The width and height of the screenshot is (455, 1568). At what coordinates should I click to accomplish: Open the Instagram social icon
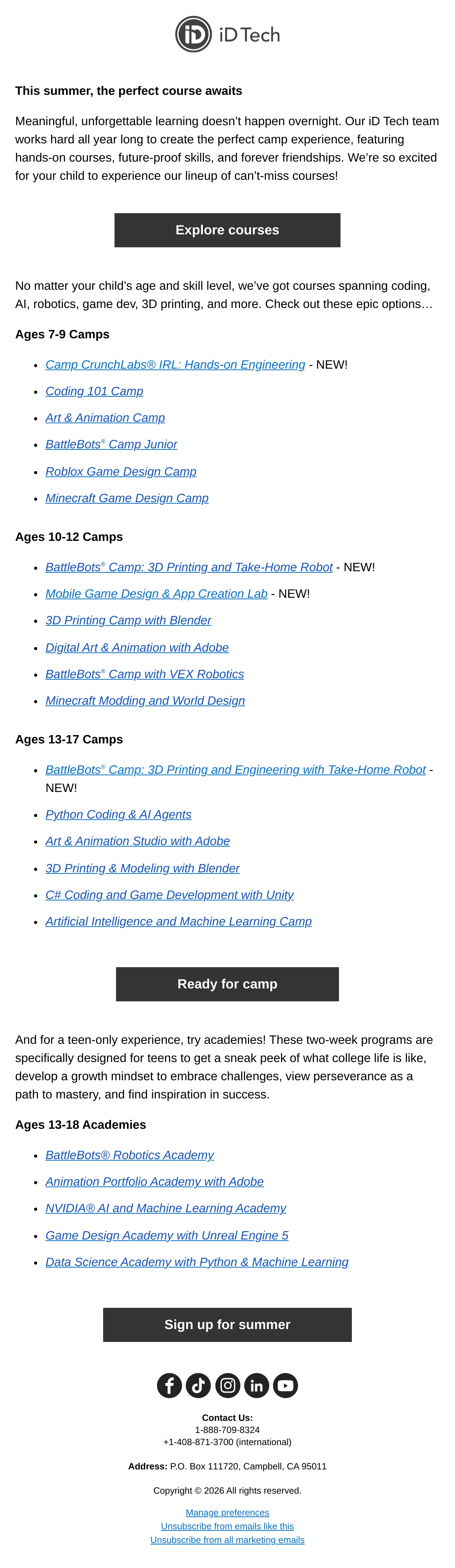coord(227,1386)
